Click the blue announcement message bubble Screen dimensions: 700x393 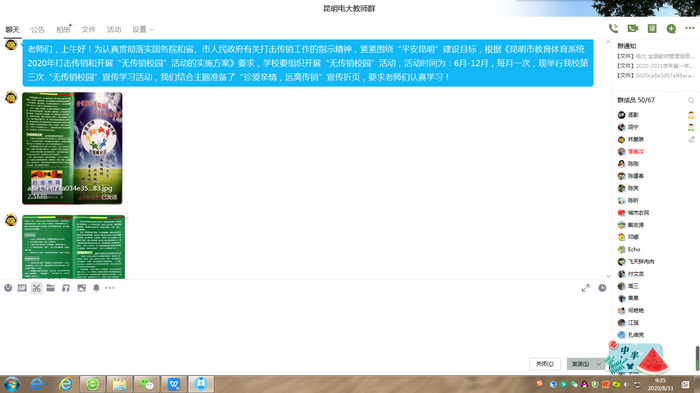tap(308, 63)
